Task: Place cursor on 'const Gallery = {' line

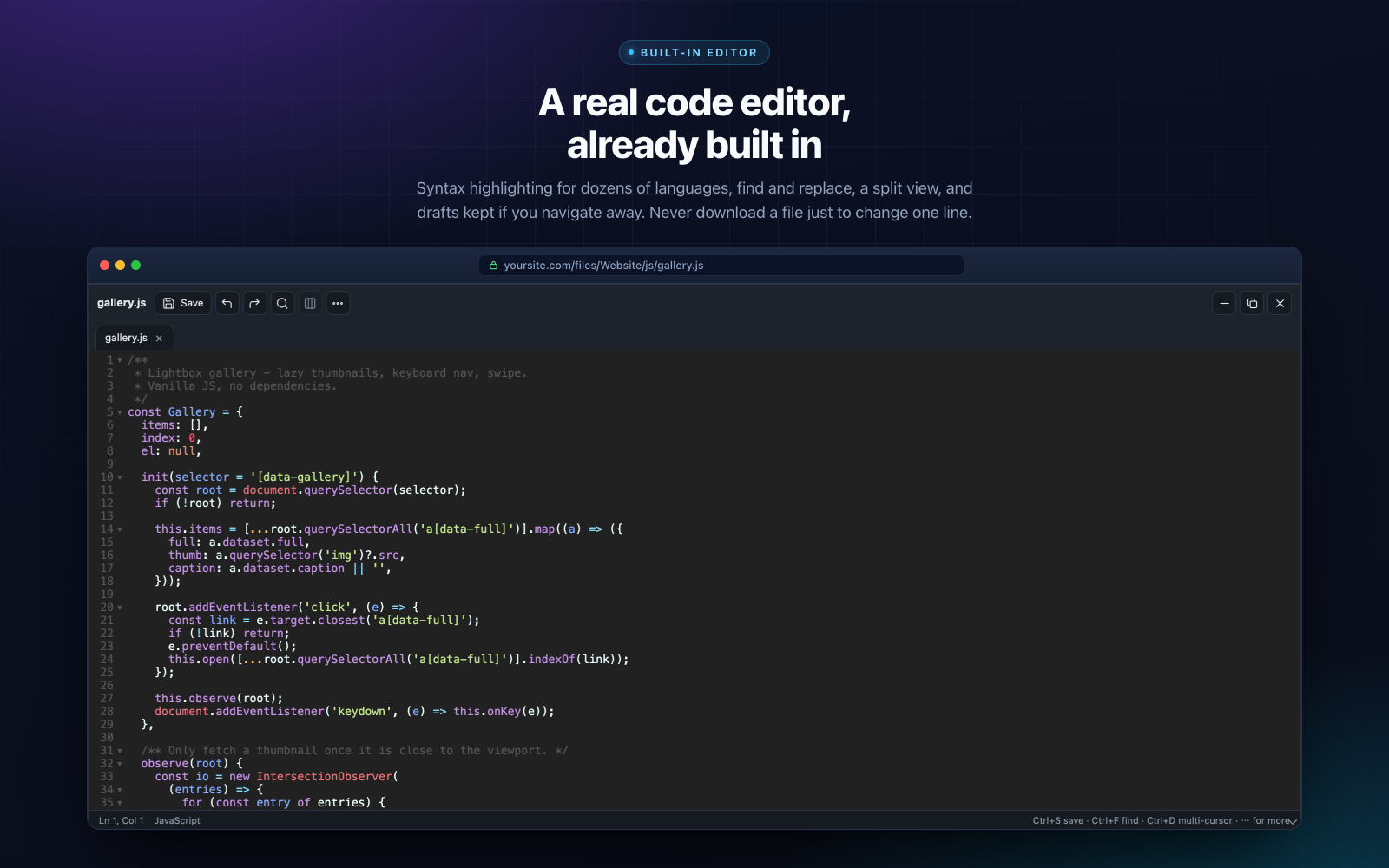Action: pyautogui.click(x=185, y=412)
